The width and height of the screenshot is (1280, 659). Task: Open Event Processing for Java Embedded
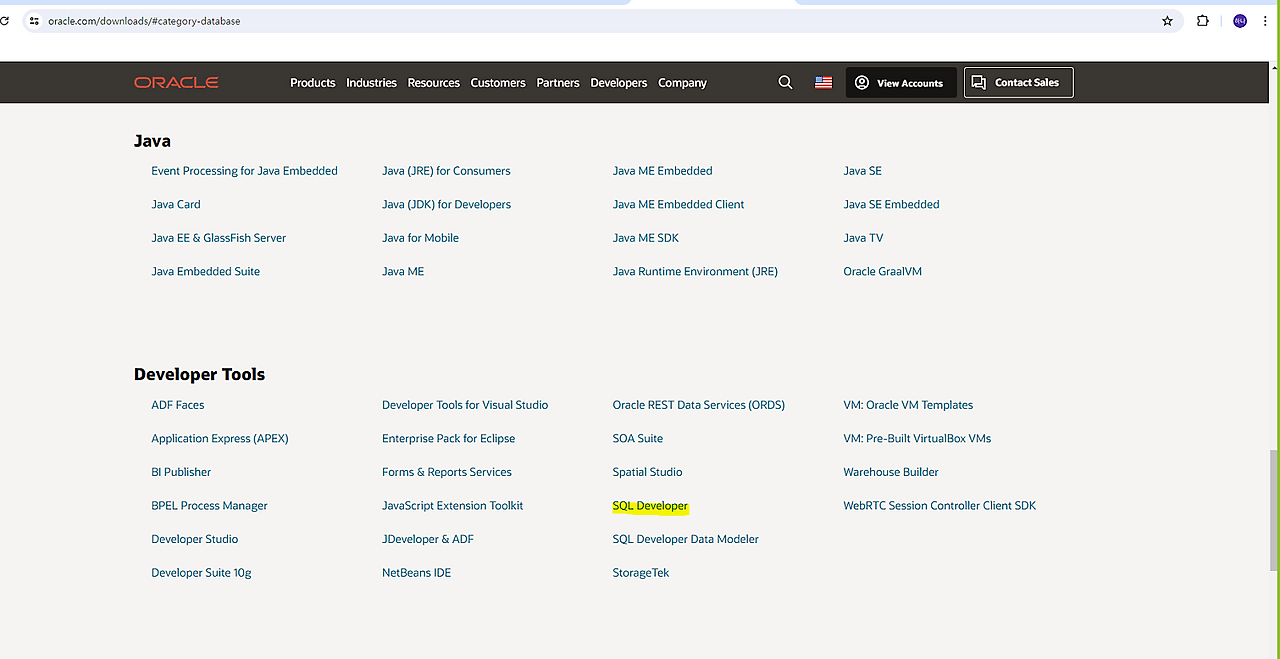[x=244, y=171]
